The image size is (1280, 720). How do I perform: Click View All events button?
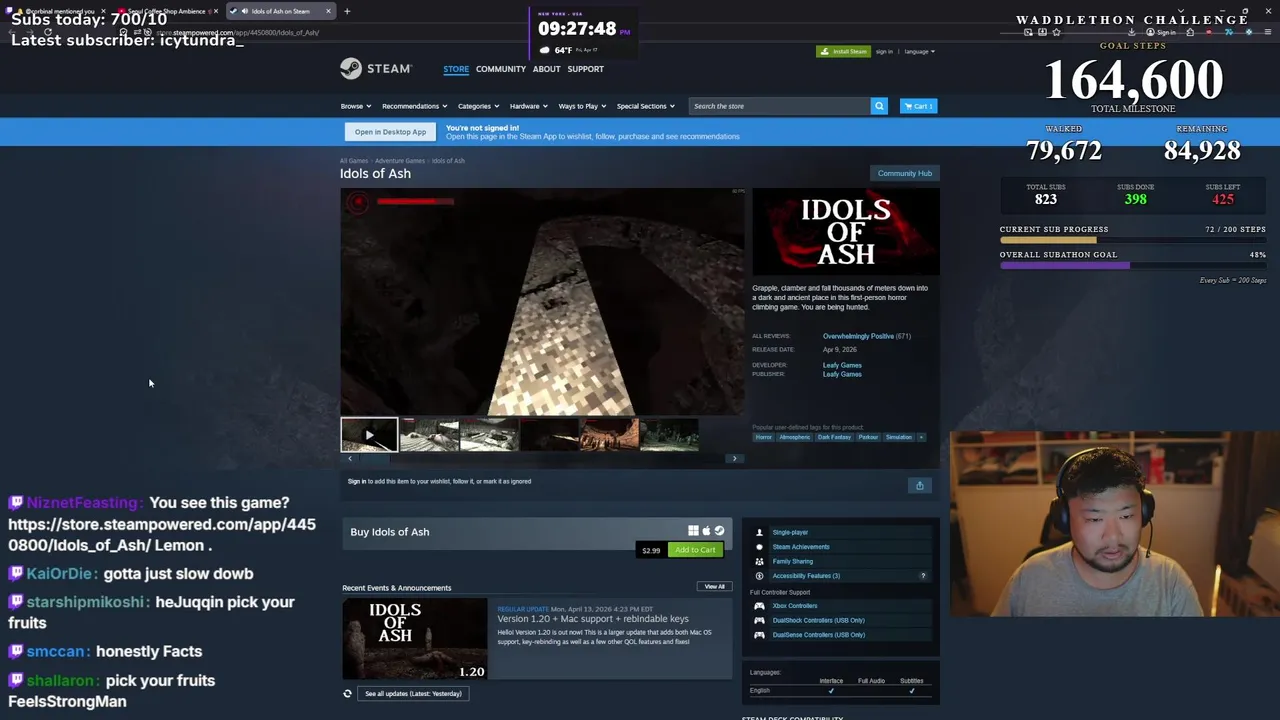pos(714,587)
